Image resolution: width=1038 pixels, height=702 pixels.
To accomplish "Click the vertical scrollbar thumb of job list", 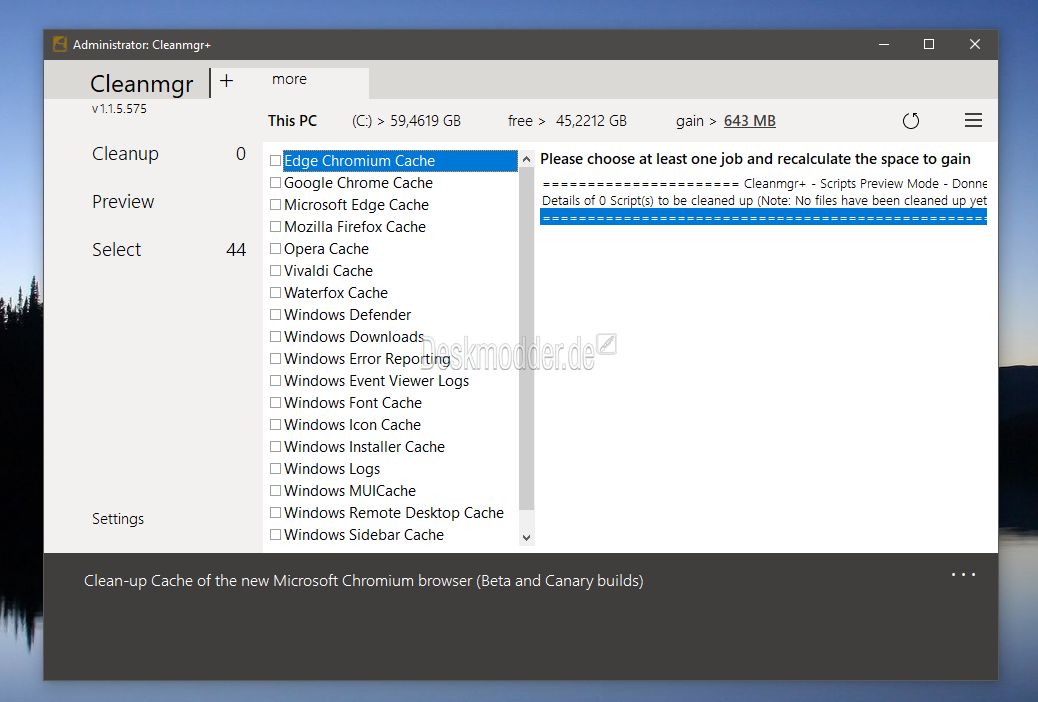I will [526, 338].
